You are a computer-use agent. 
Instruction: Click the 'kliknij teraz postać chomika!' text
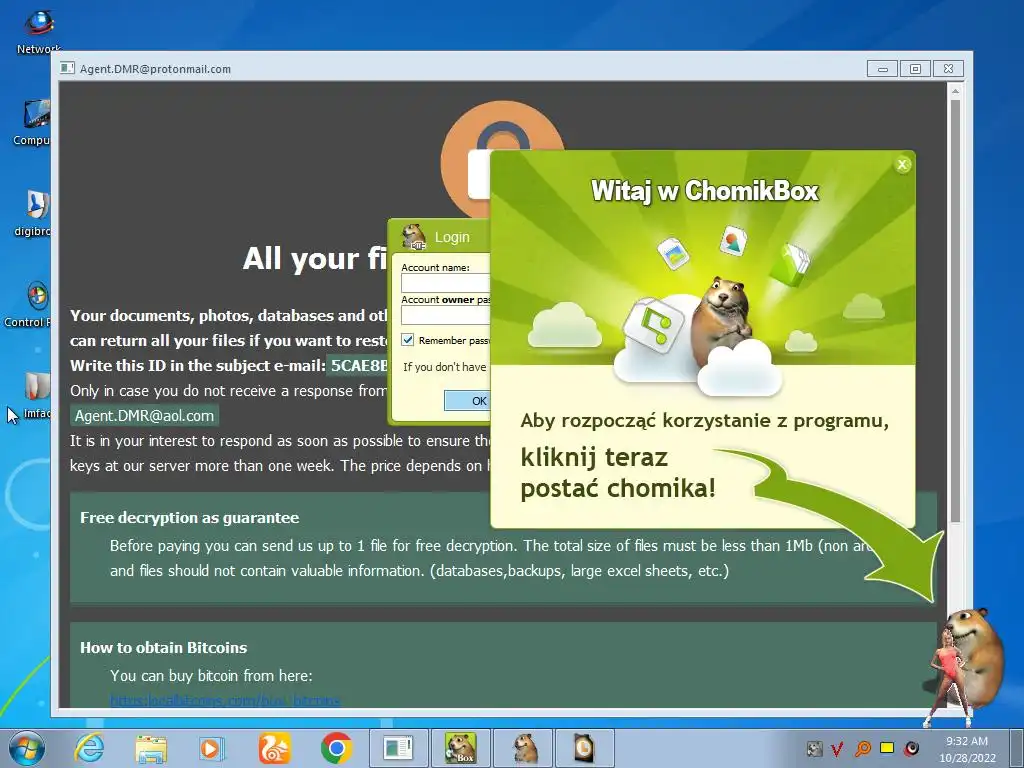coord(618,473)
